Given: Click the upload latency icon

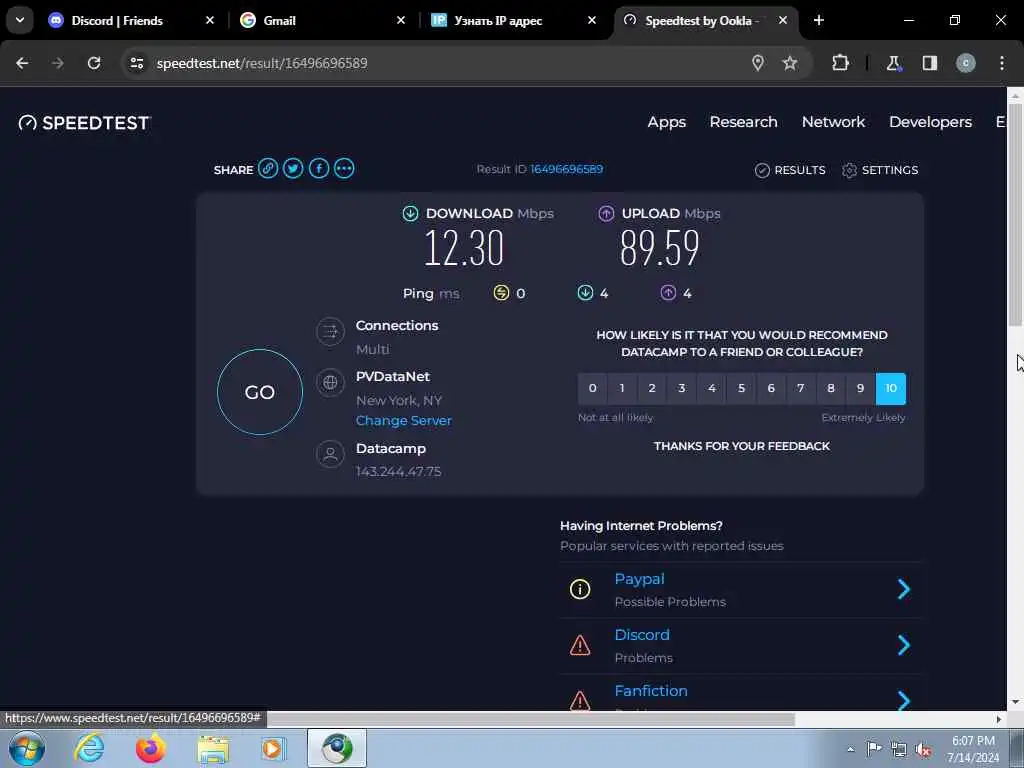Looking at the screenshot, I should (668, 293).
